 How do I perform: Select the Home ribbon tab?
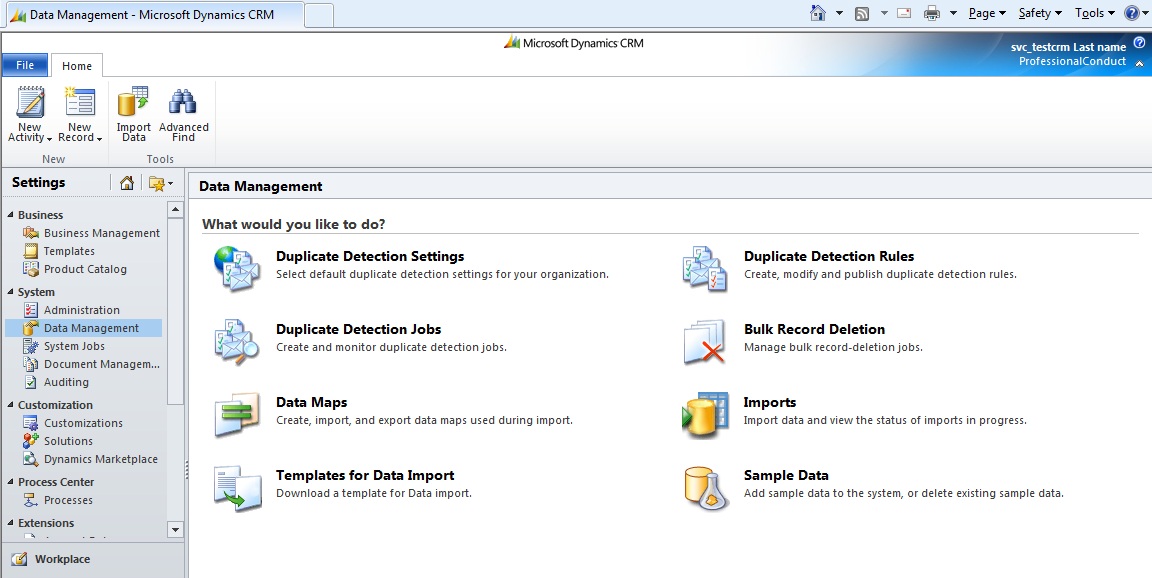[76, 65]
